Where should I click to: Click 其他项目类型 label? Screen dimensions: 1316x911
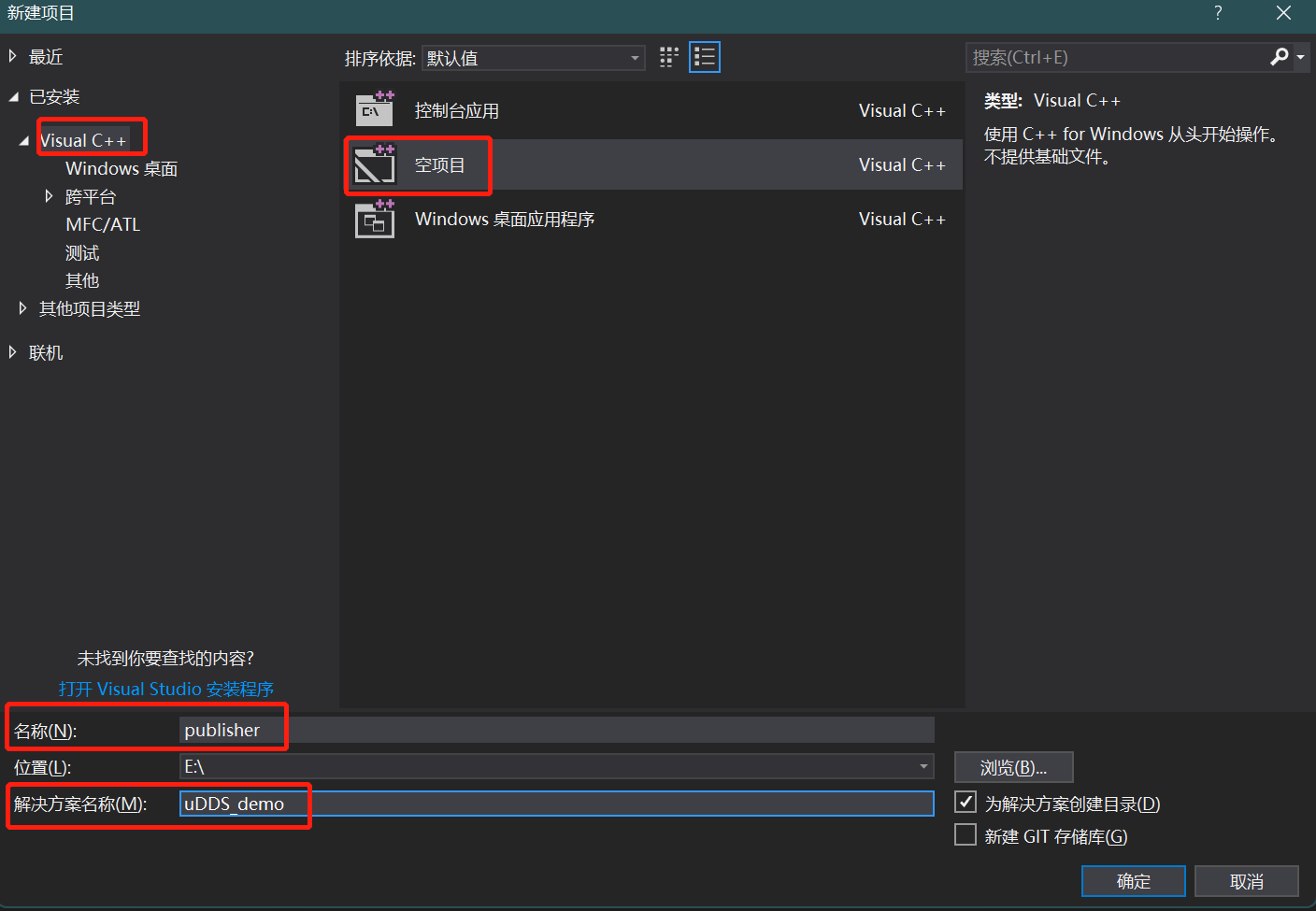pyautogui.click(x=90, y=308)
